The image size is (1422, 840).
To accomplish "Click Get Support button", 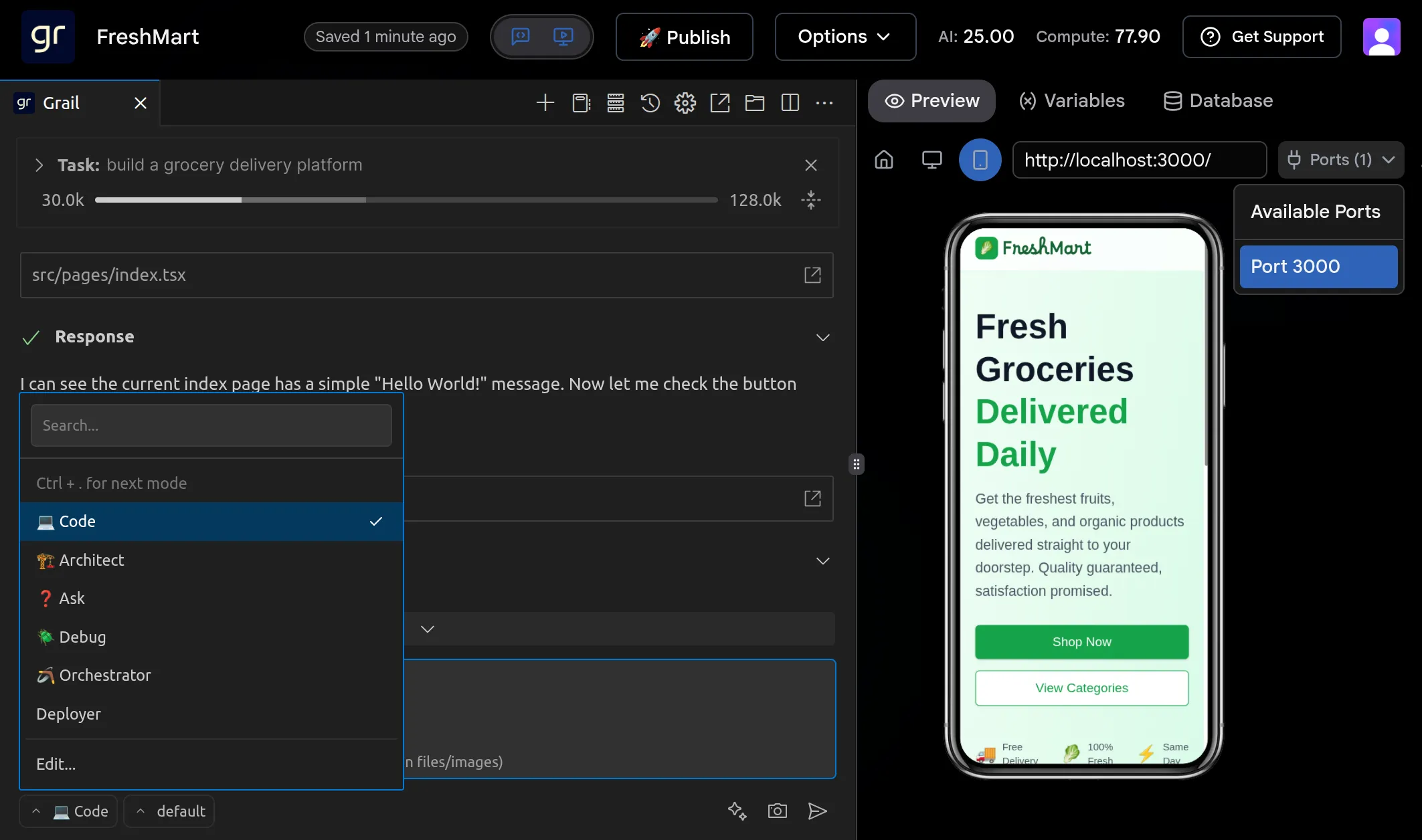I will coord(1261,37).
